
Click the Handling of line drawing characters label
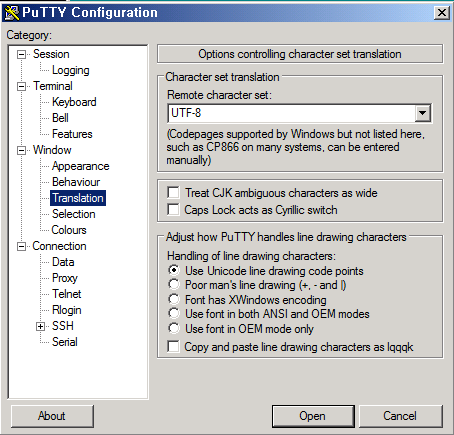(x=251, y=256)
